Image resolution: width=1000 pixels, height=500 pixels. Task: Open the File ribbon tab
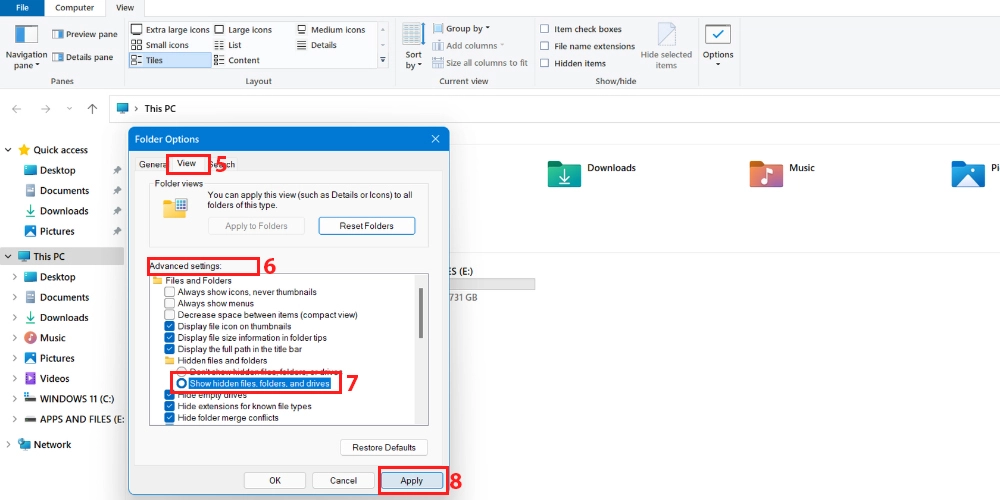click(x=22, y=8)
